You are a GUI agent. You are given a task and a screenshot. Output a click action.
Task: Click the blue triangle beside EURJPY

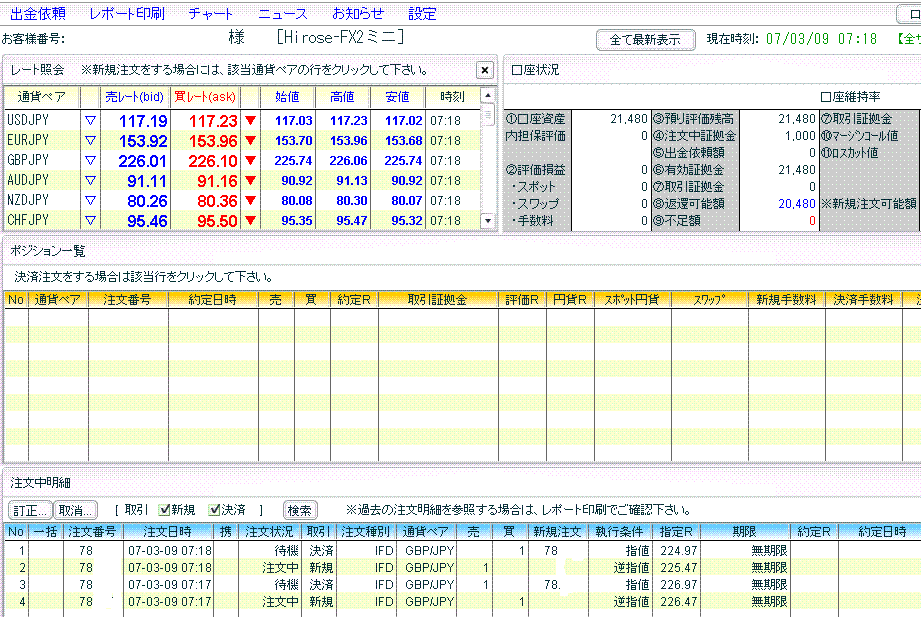(x=89, y=141)
